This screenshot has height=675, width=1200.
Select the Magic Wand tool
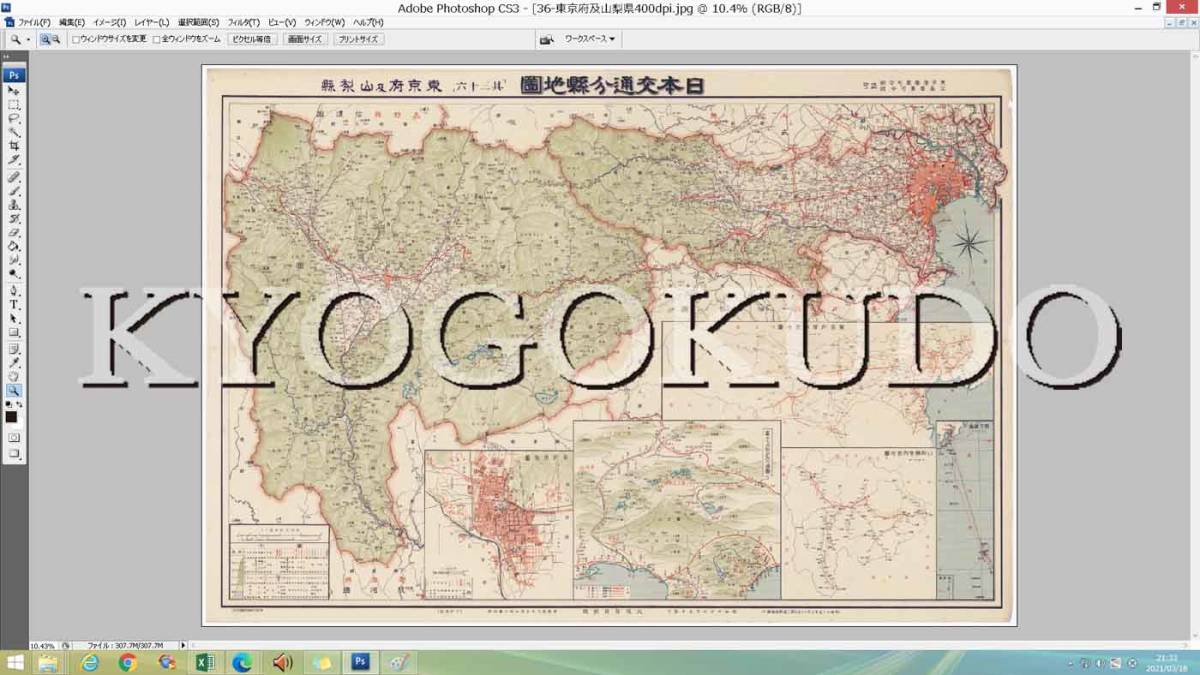click(x=14, y=132)
